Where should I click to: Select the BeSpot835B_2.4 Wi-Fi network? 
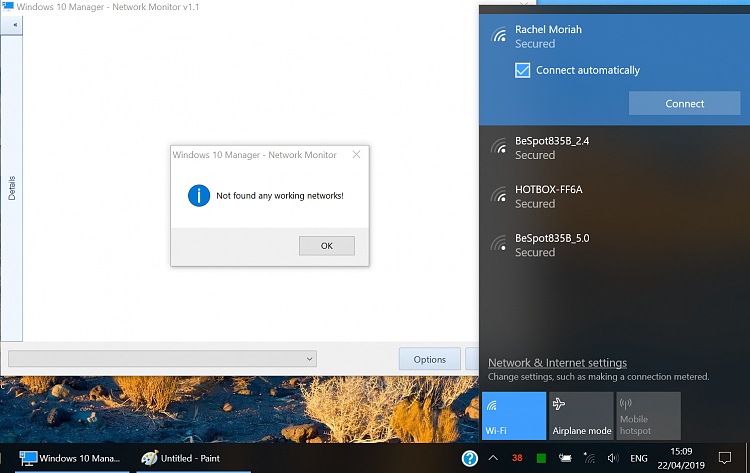click(614, 148)
